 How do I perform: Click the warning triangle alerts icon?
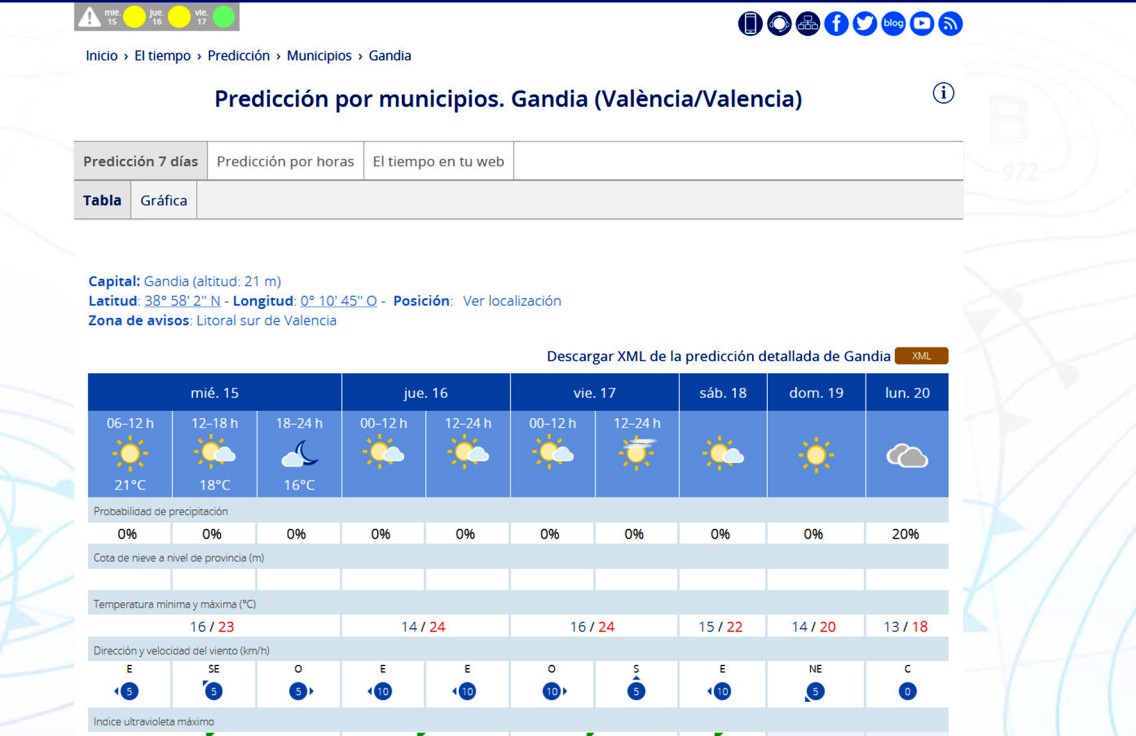click(x=90, y=17)
